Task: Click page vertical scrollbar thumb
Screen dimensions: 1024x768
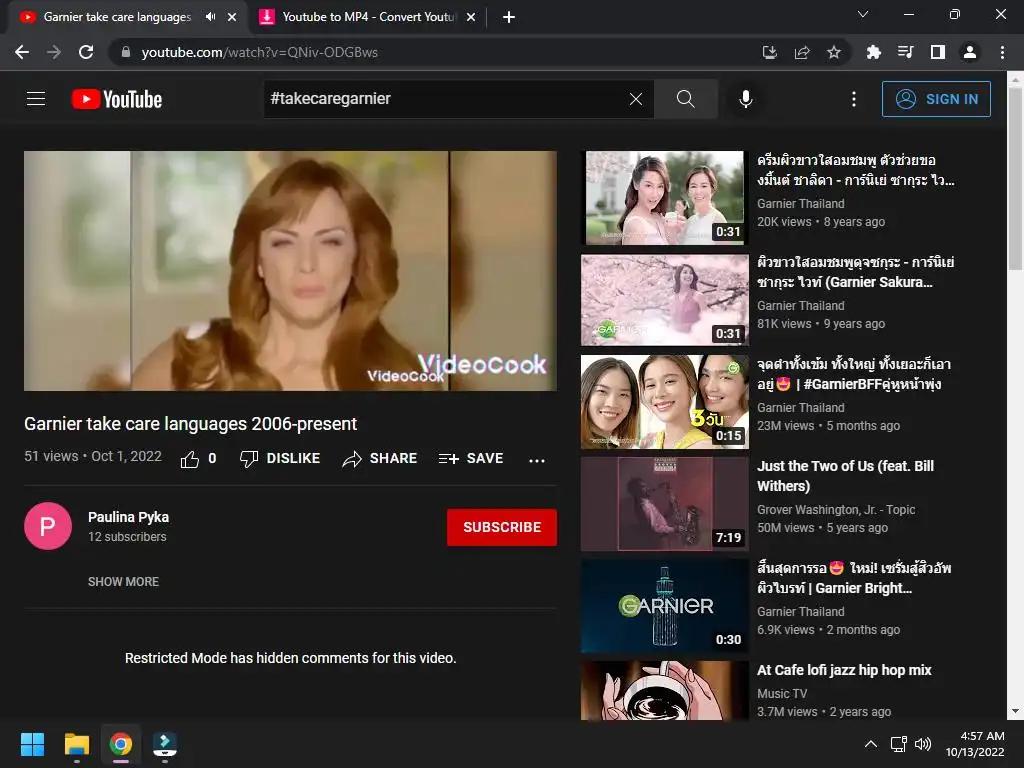Action: coord(1015,178)
